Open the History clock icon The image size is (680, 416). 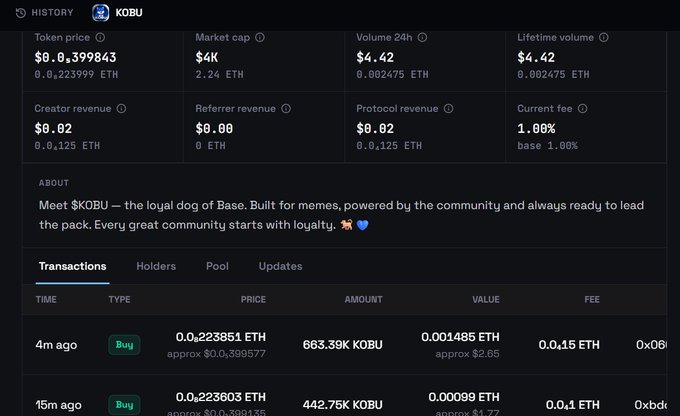(20, 13)
